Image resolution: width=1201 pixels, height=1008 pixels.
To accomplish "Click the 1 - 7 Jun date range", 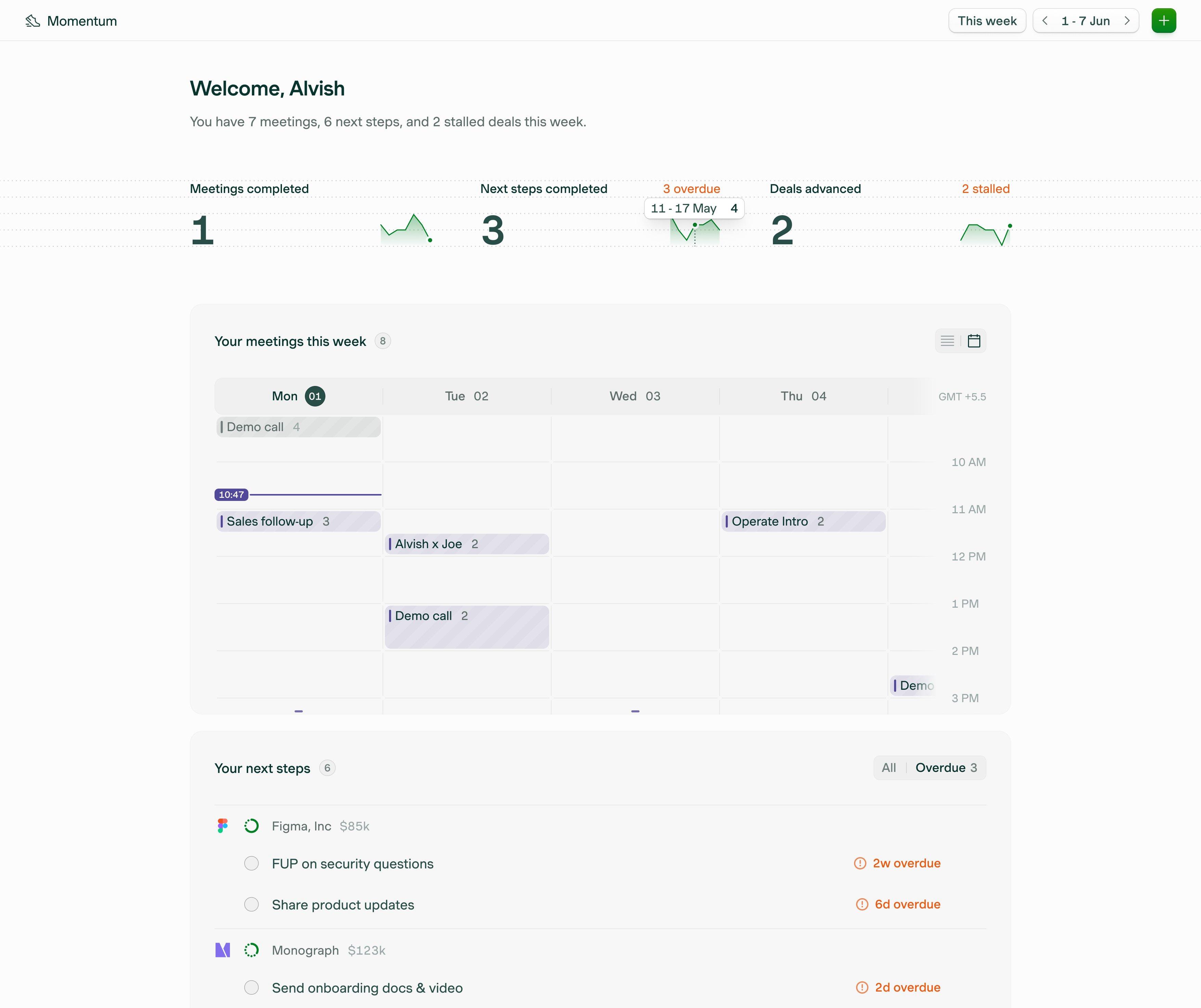I will 1085,21.
